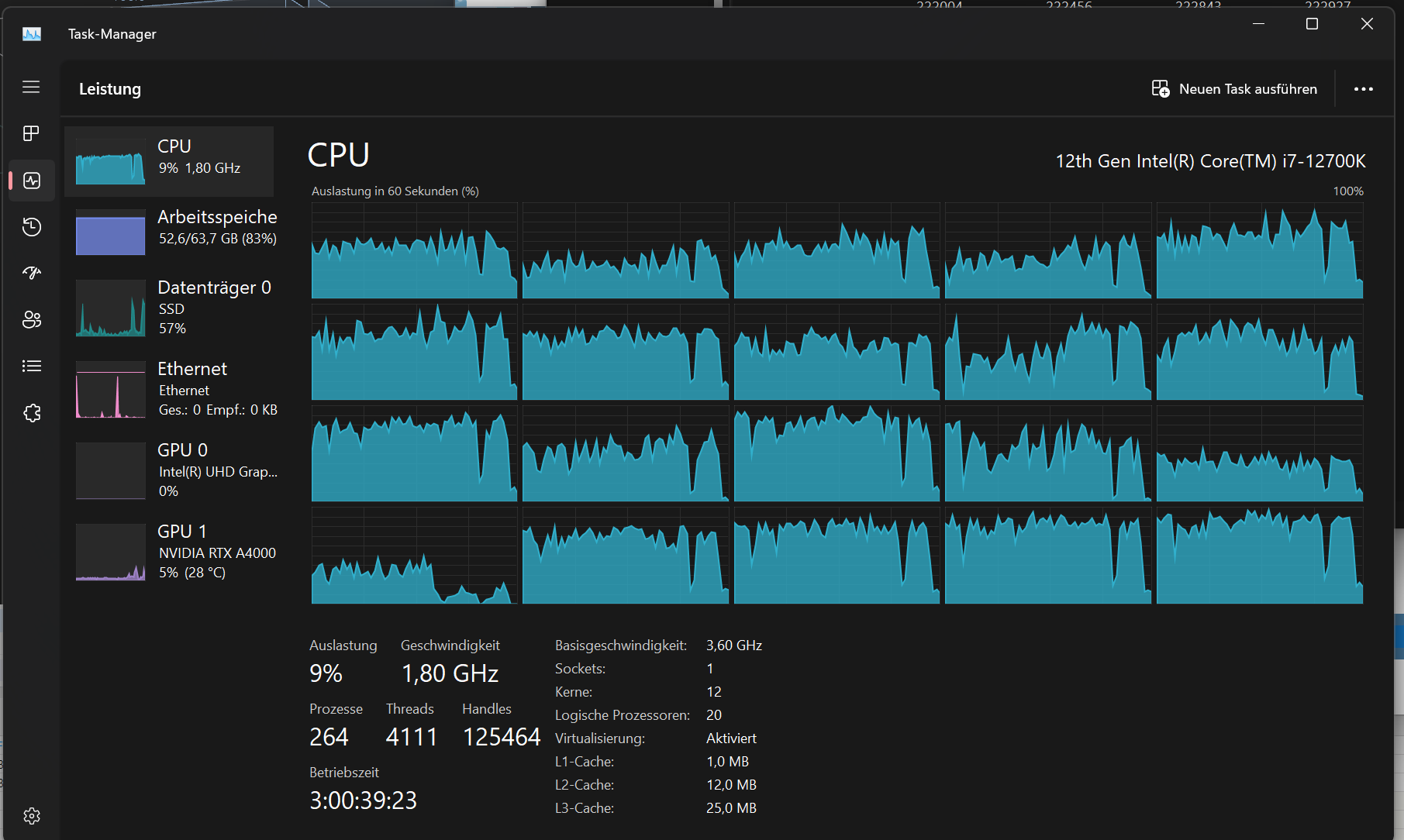This screenshot has width=1404, height=840.
Task: Minimize the Task-Manager window
Action: click(x=1258, y=24)
